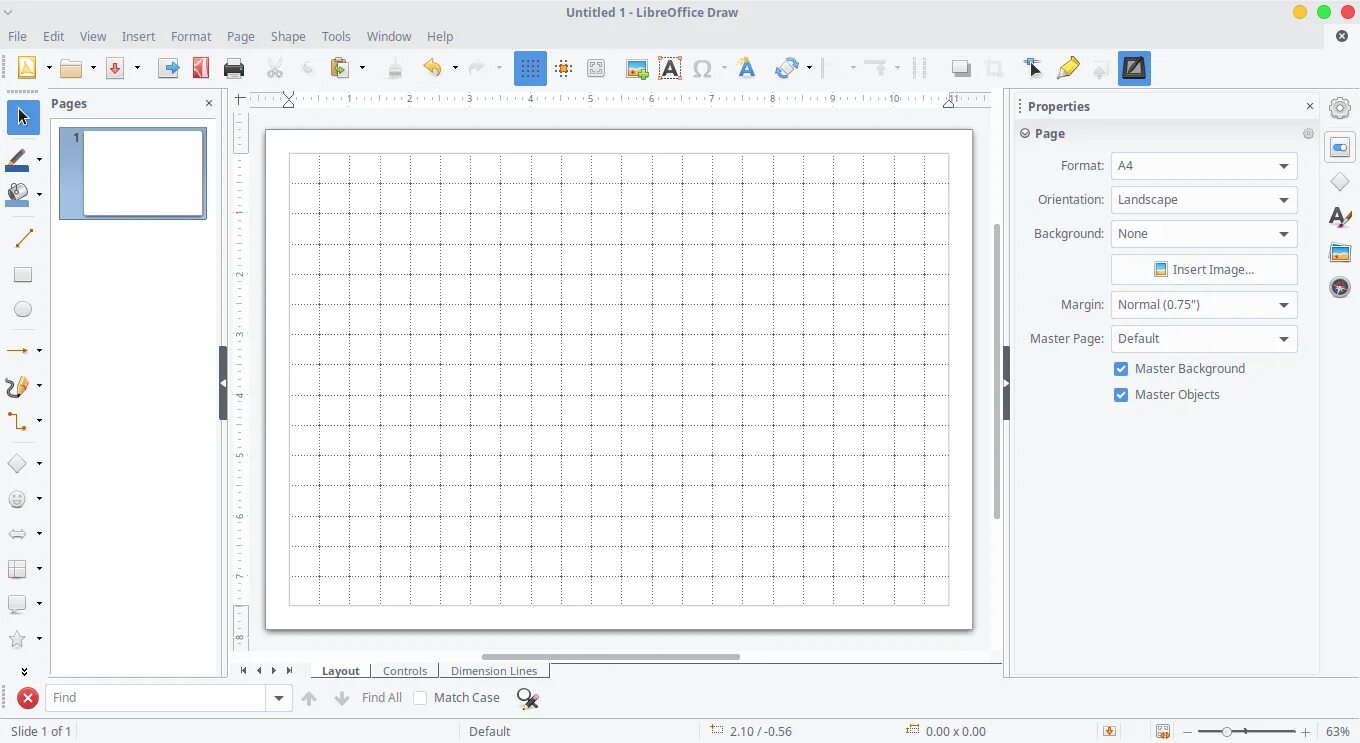Viewport: 1360px width, 743px height.
Task: Click the Export icon with blue arrow
Action: tap(169, 68)
